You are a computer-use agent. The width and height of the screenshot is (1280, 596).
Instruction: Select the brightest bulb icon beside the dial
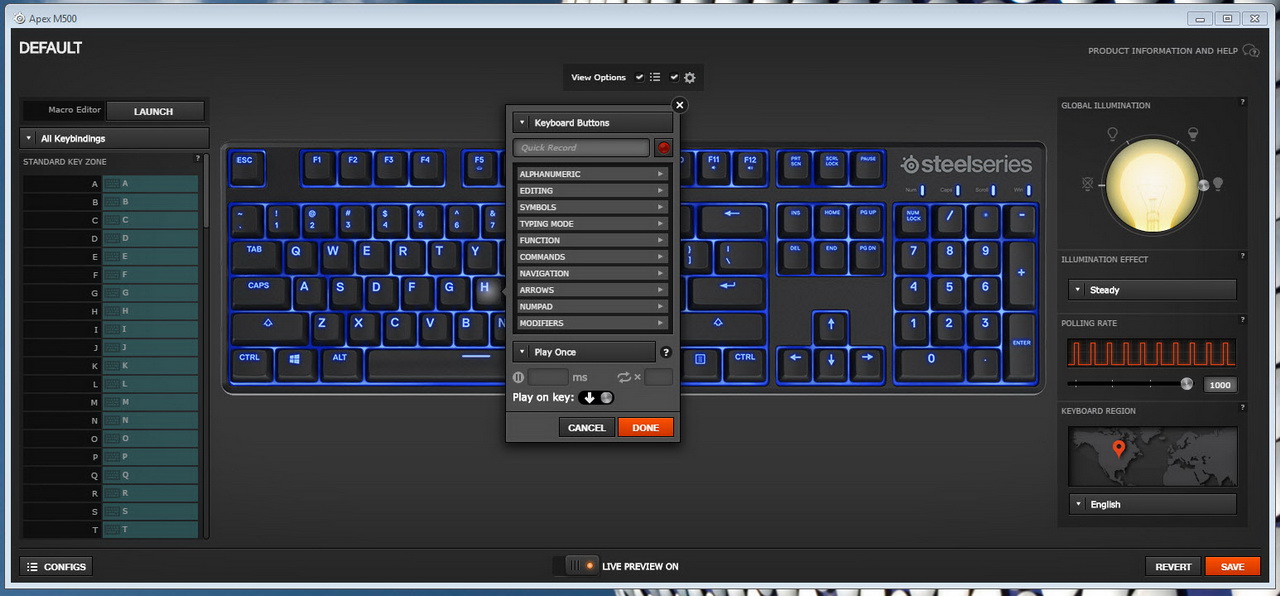click(1218, 184)
